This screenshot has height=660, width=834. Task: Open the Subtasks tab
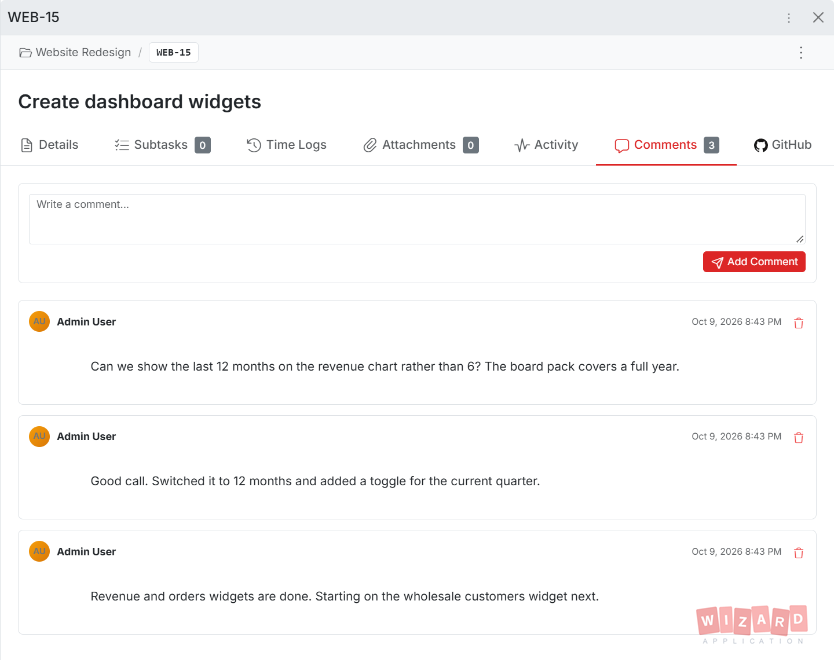point(163,145)
